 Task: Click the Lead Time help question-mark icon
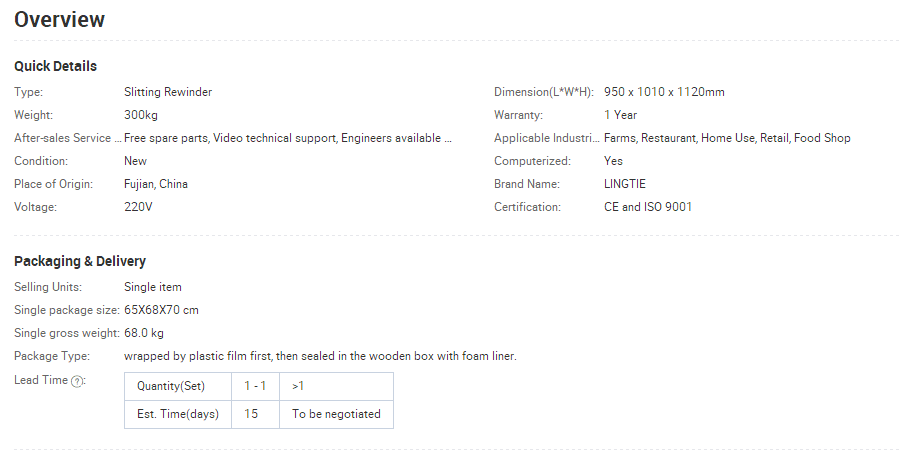(x=77, y=382)
